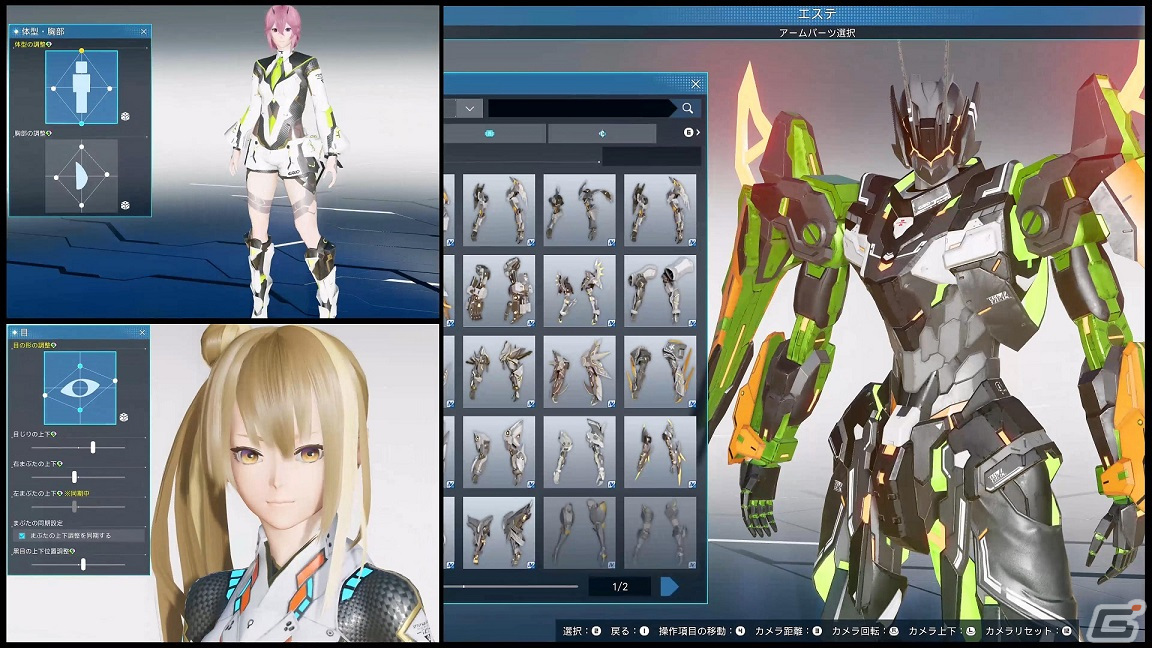Click the カメラ距離 control hint

pyautogui.click(x=788, y=630)
